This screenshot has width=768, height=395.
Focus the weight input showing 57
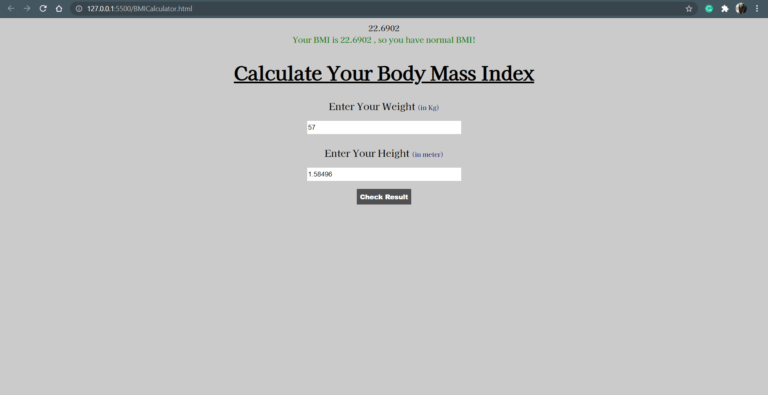pyautogui.click(x=384, y=127)
